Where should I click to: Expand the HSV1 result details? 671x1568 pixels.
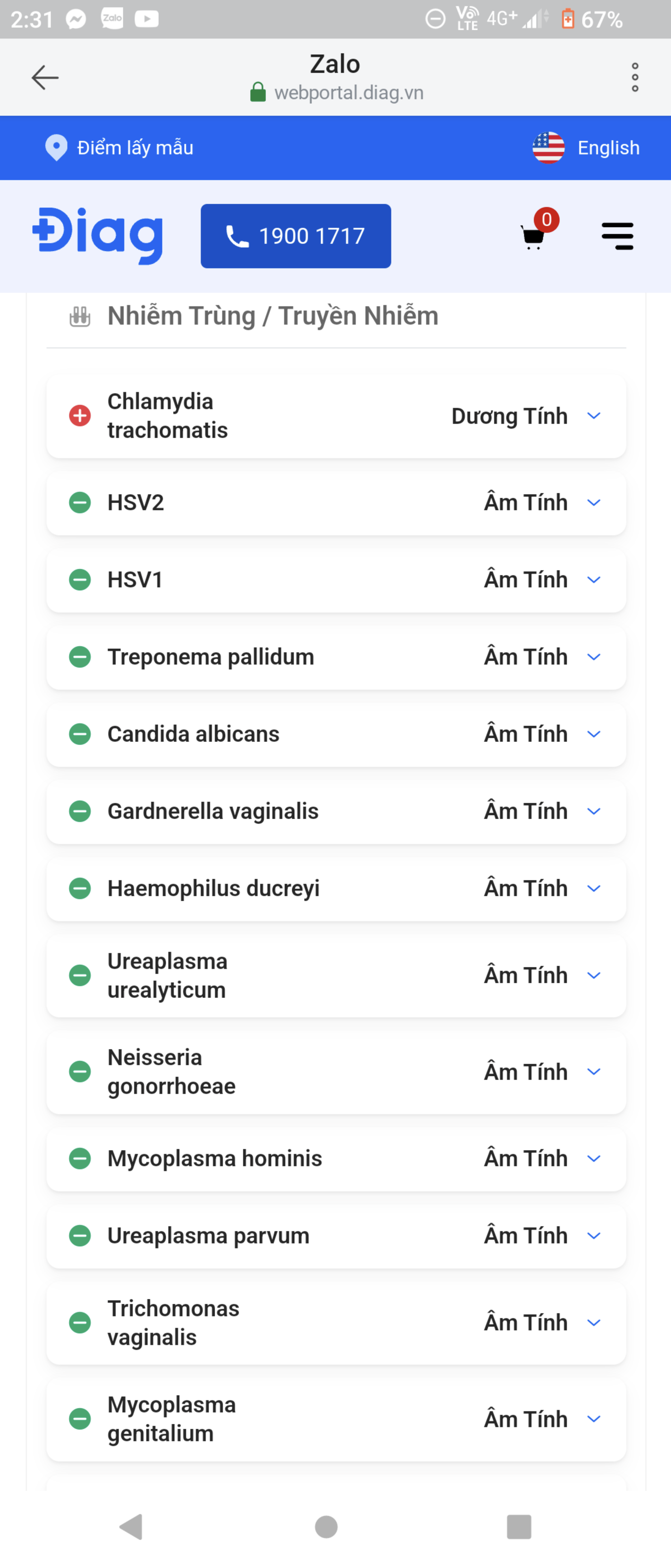(593, 579)
